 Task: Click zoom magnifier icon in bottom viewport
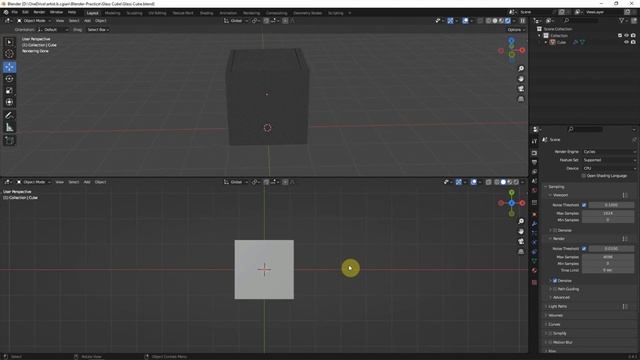pyautogui.click(x=521, y=221)
